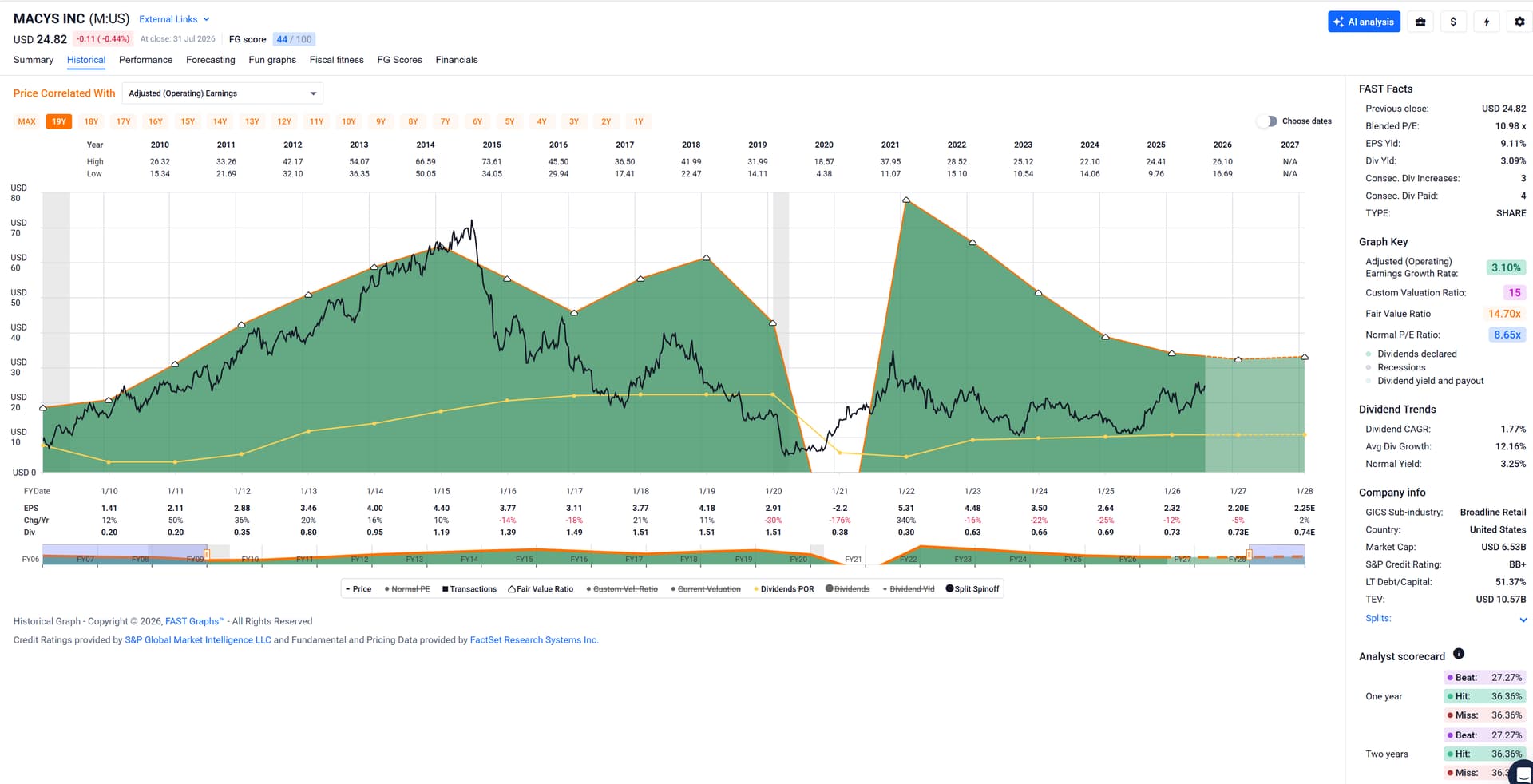Screen dimensions: 1533x784
Task: Select the 19Y time range
Action: 59,121
